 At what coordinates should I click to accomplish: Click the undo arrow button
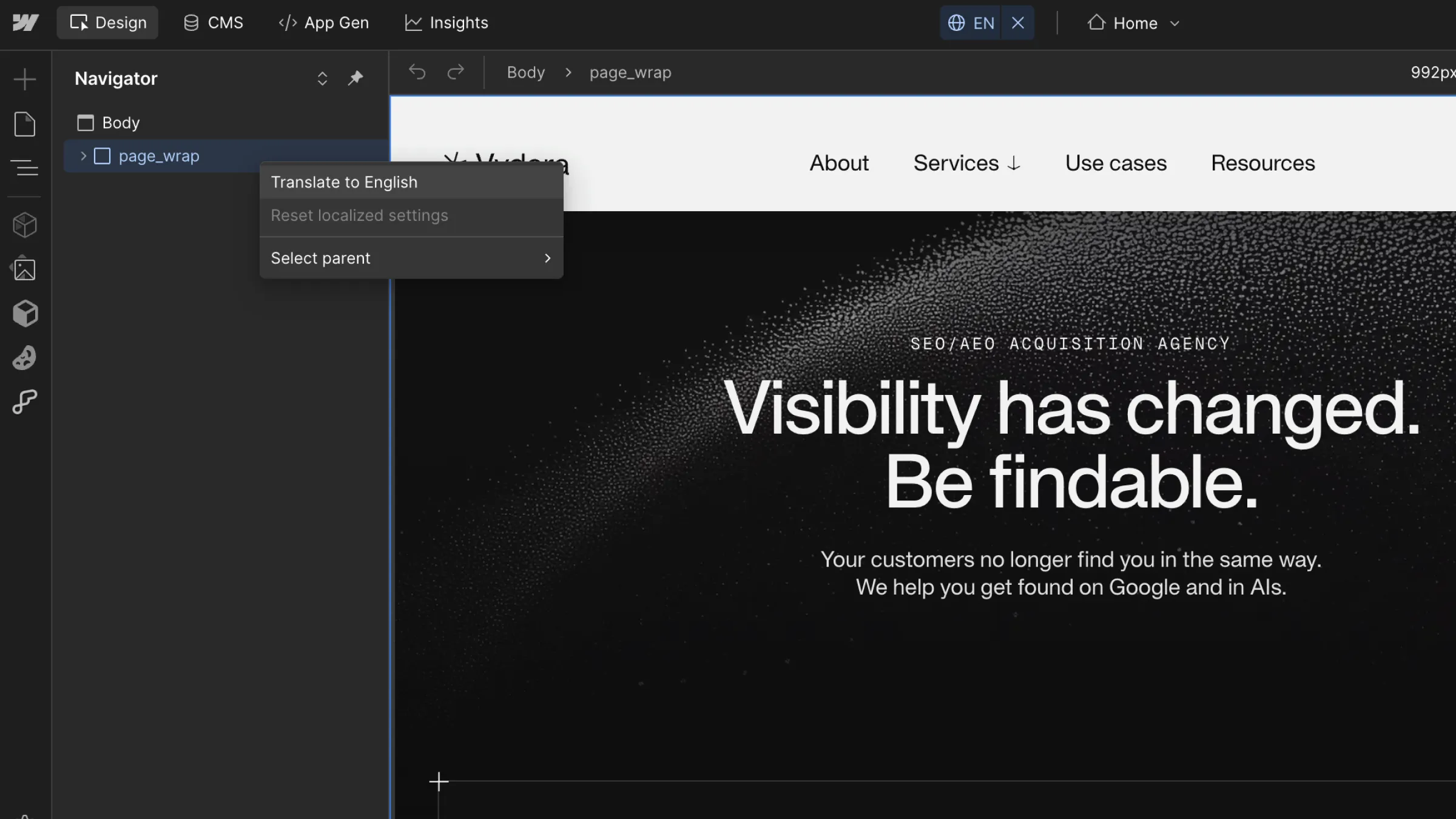pyautogui.click(x=417, y=72)
